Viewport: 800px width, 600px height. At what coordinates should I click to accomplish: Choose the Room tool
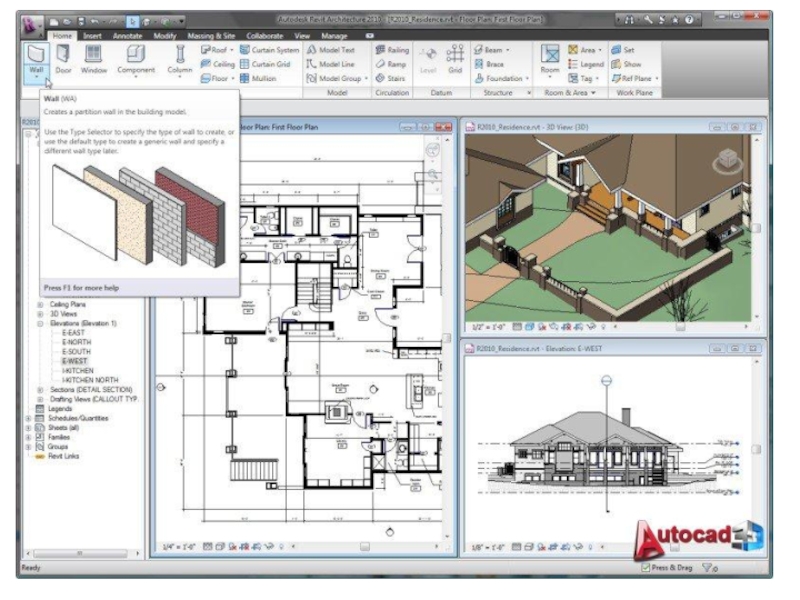[x=550, y=60]
